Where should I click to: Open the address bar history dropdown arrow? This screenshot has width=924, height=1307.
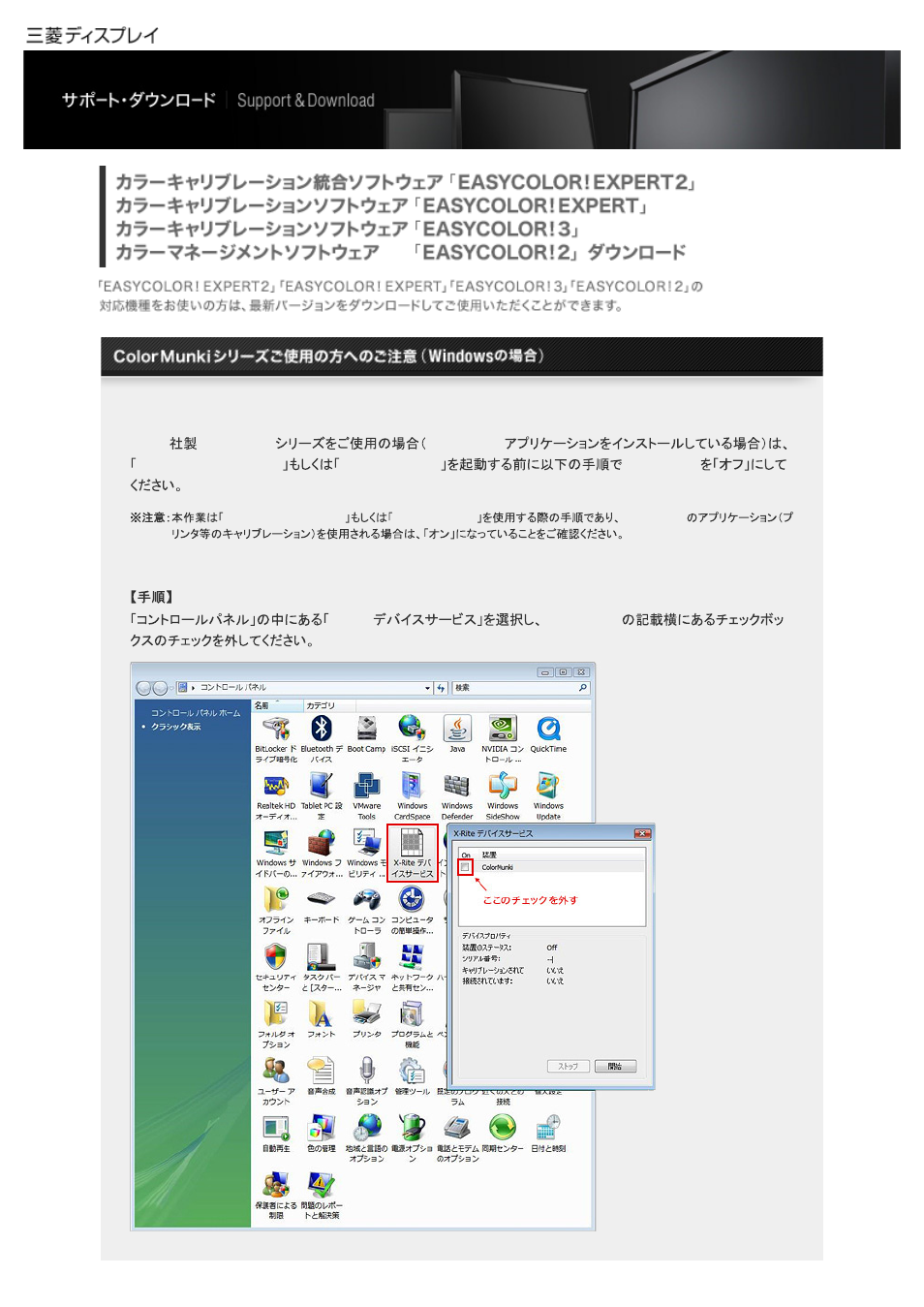coord(427,688)
